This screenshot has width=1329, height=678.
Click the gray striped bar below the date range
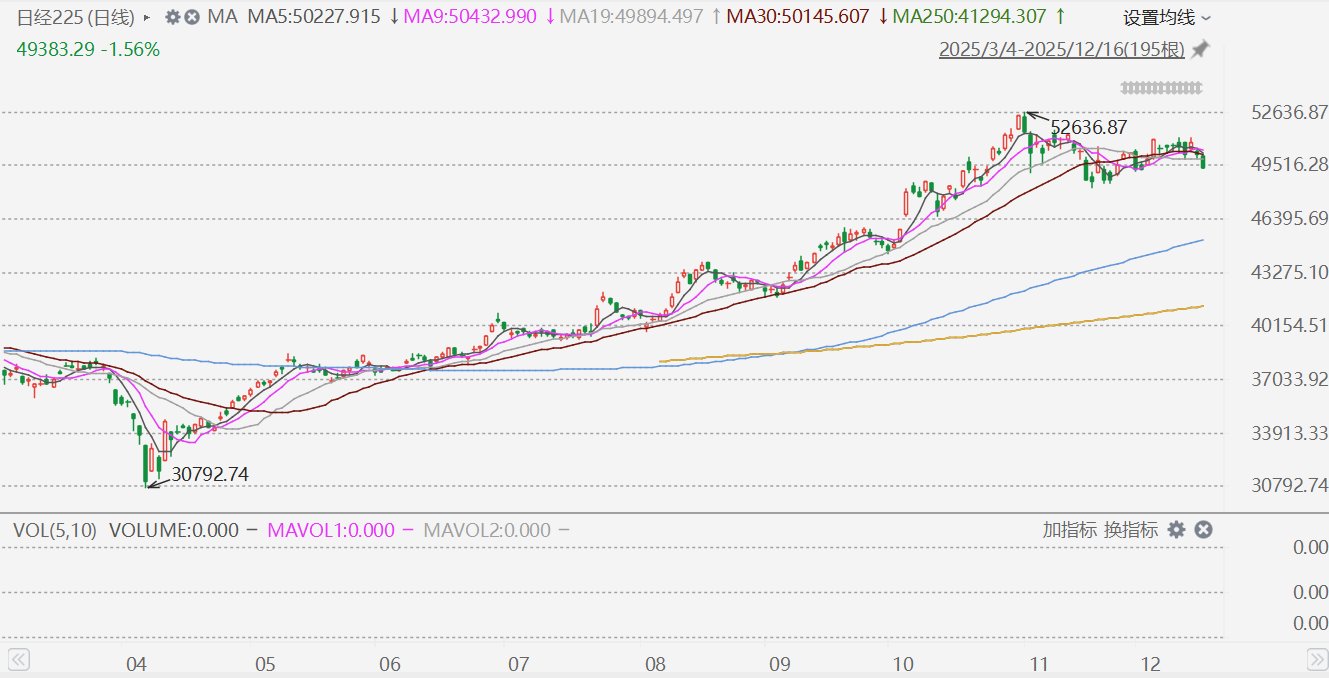[1161, 88]
